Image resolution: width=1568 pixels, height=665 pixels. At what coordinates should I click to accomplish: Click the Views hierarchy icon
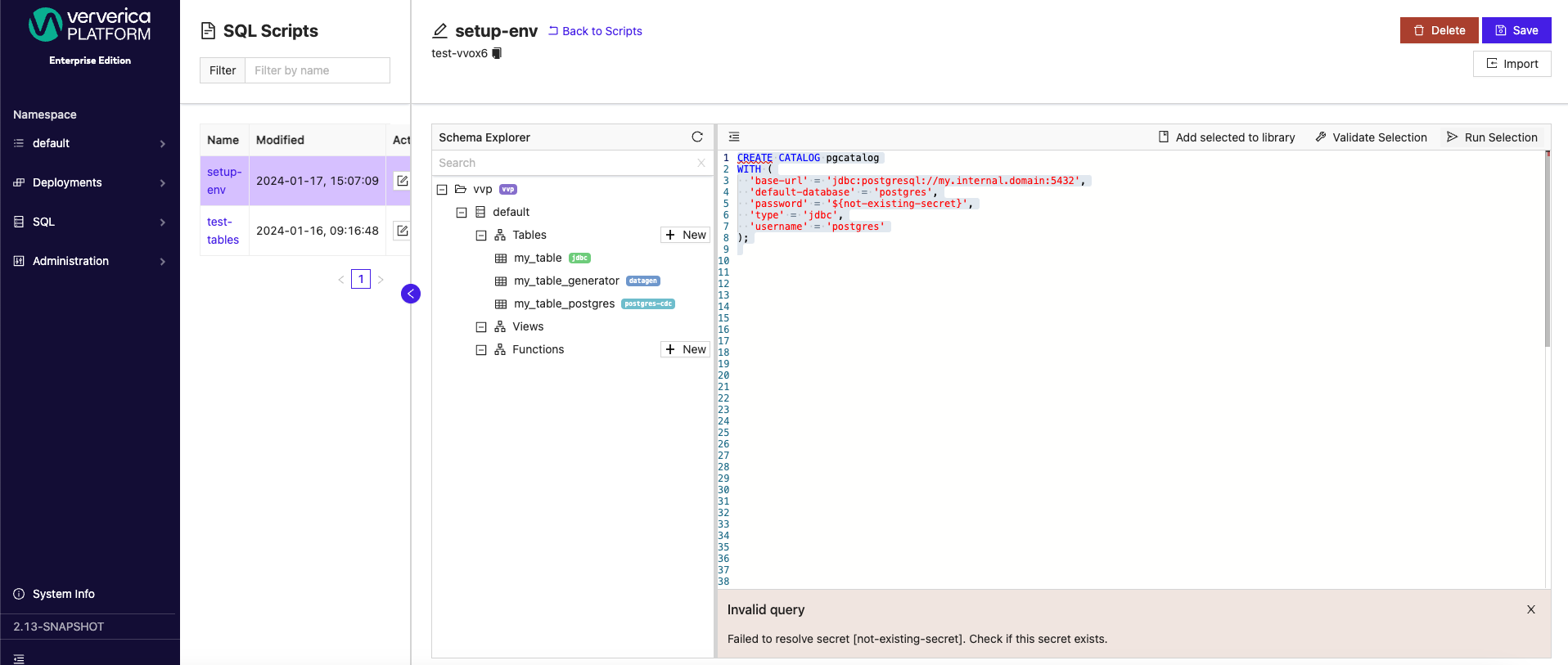500,326
